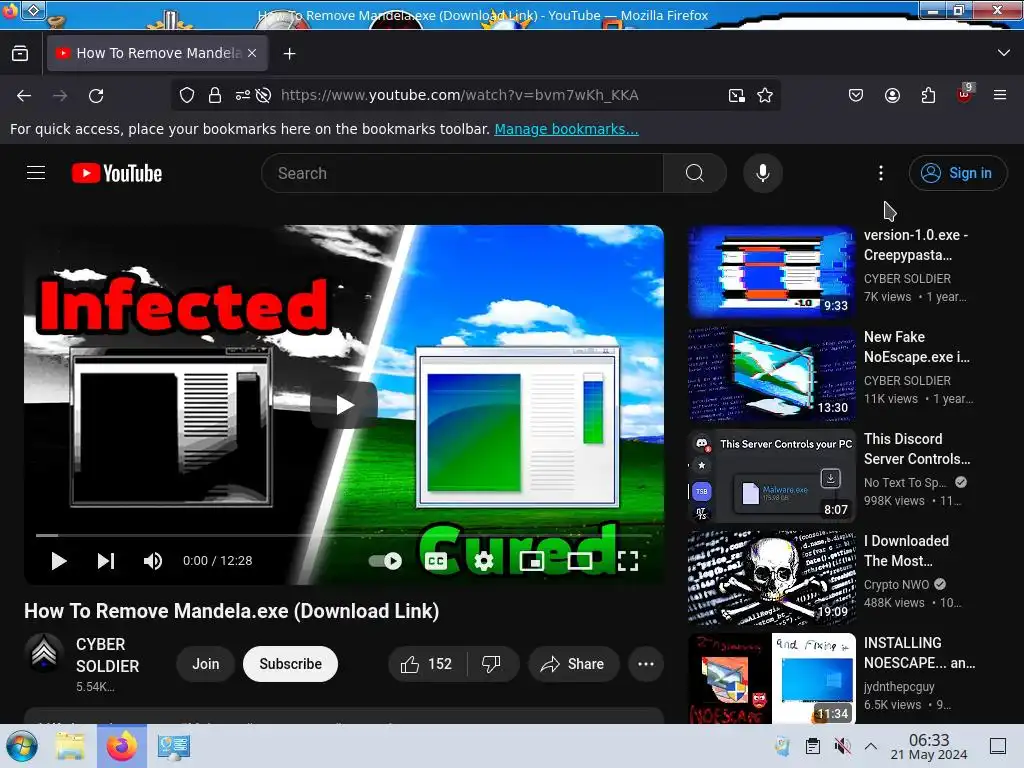Go back with the browser back arrow
This screenshot has height=768, width=1024.
point(24,96)
